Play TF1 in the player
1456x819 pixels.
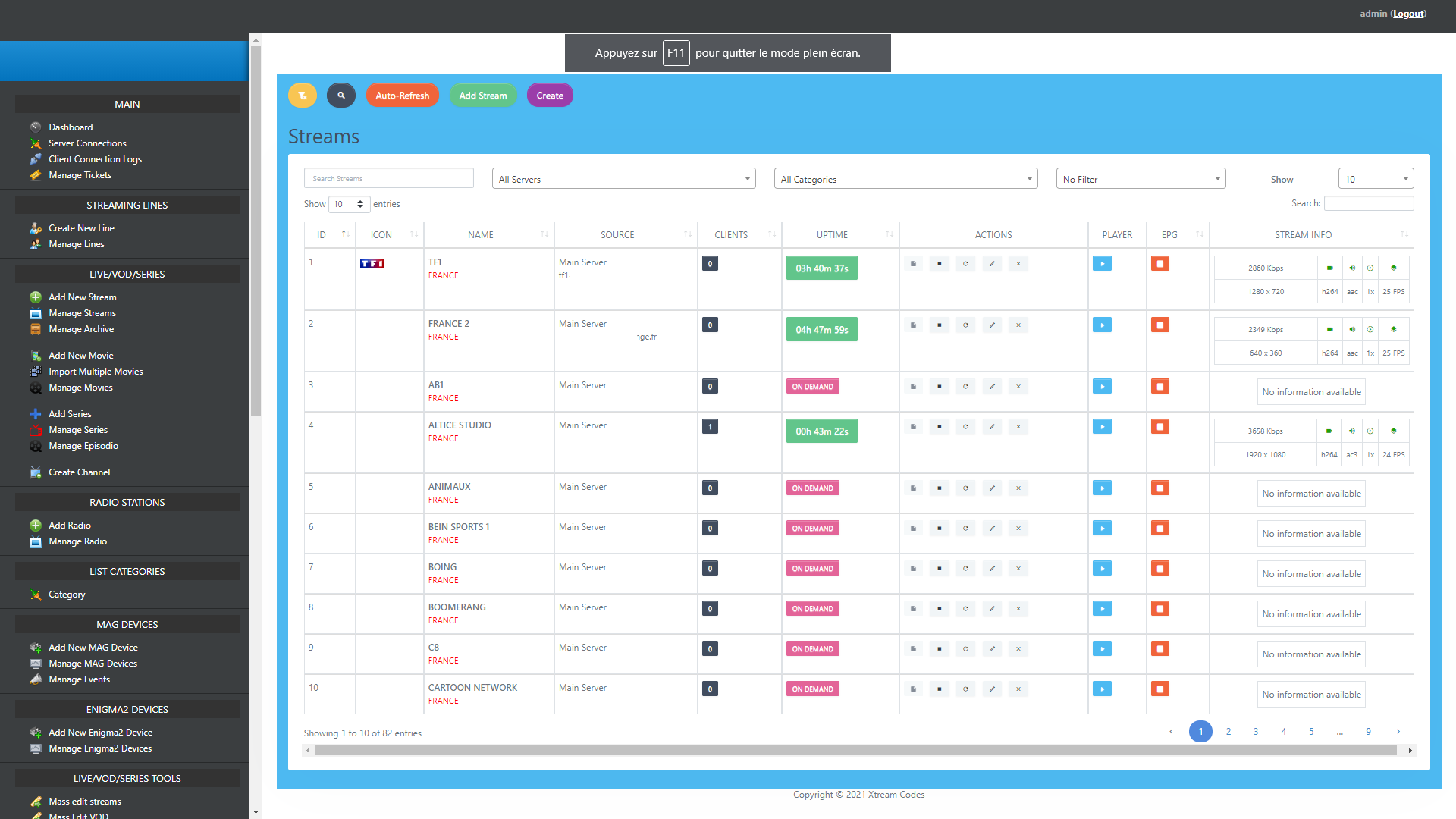click(x=1102, y=264)
